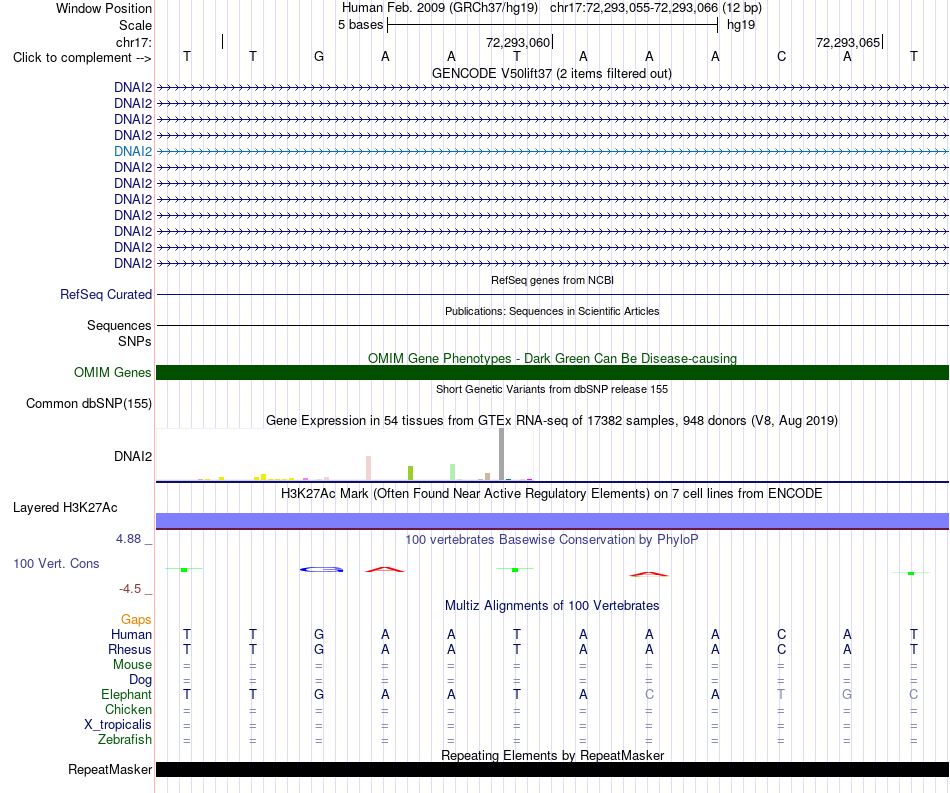Click the publications Sequences track line

(552, 325)
